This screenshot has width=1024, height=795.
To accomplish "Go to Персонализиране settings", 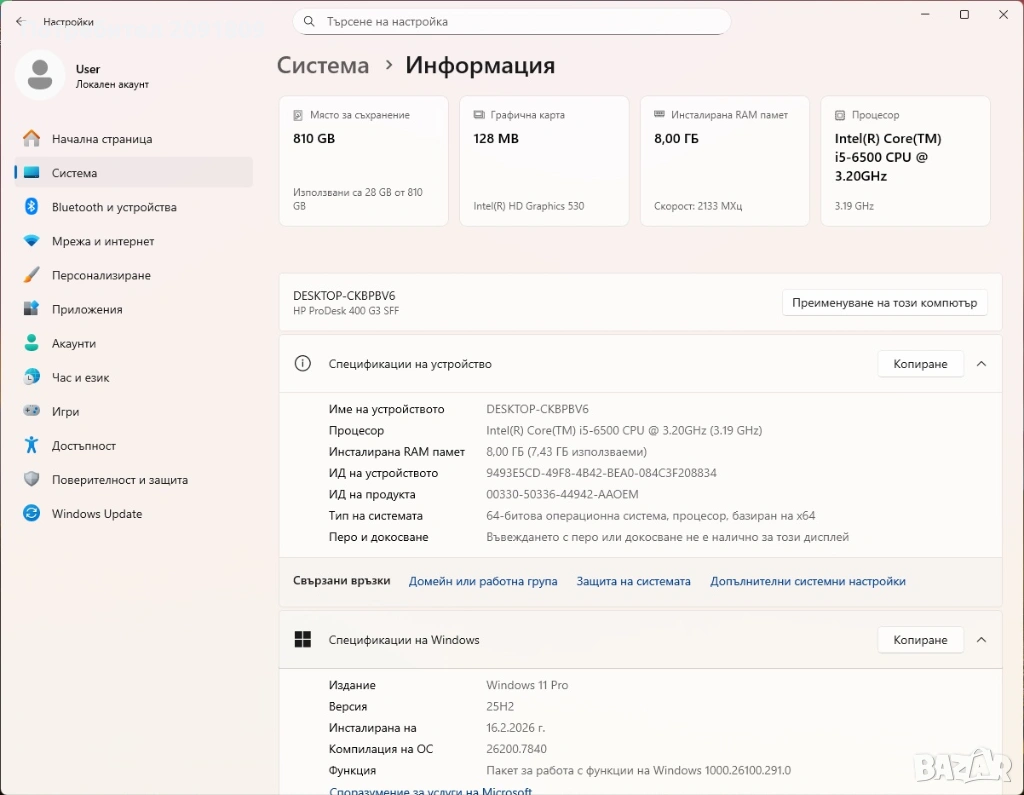I will coord(101,275).
